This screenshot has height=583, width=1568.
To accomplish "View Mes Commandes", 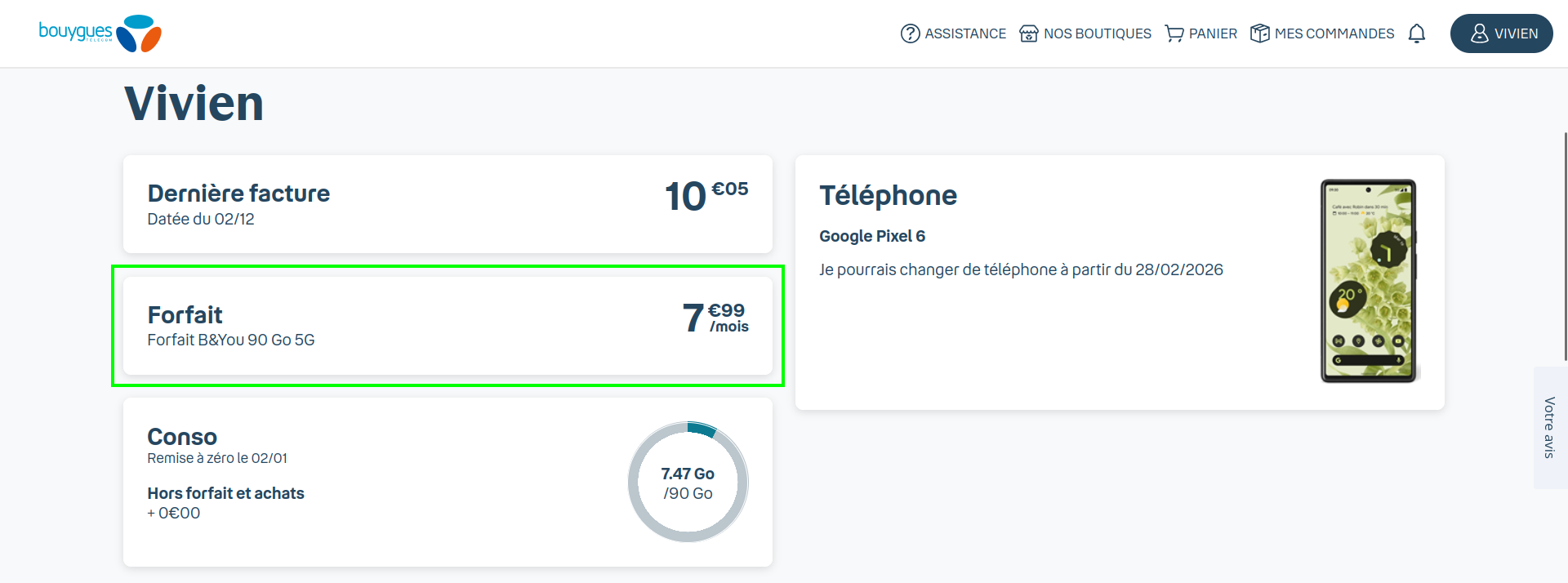I will tap(1334, 33).
